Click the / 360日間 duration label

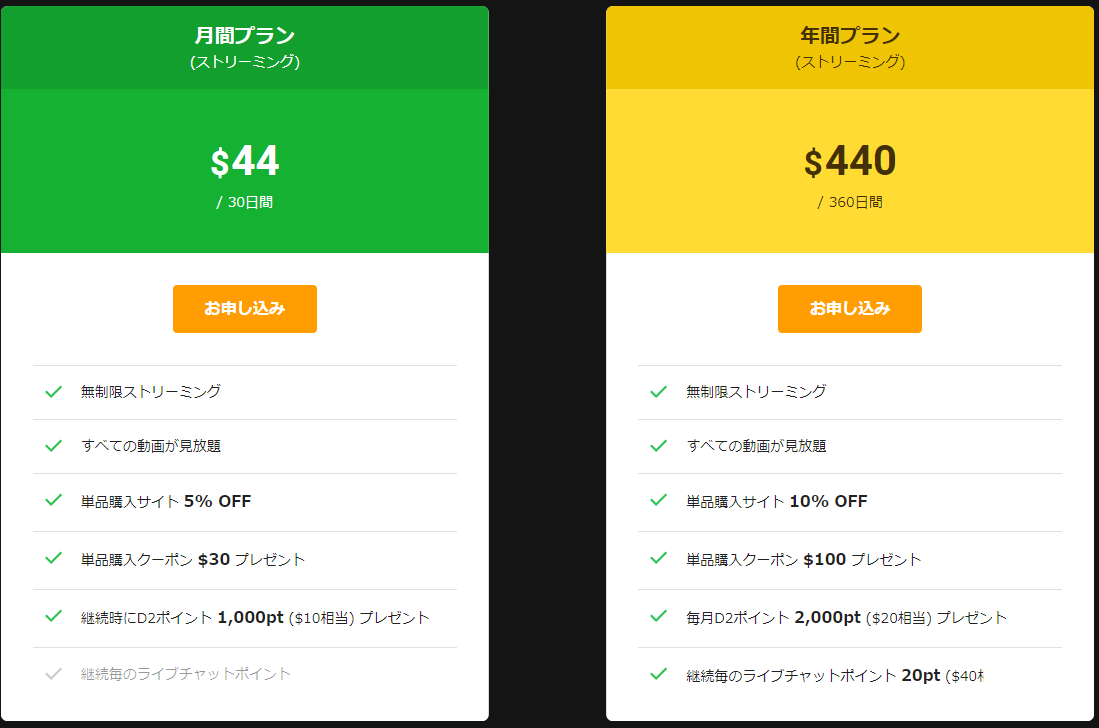tap(849, 202)
